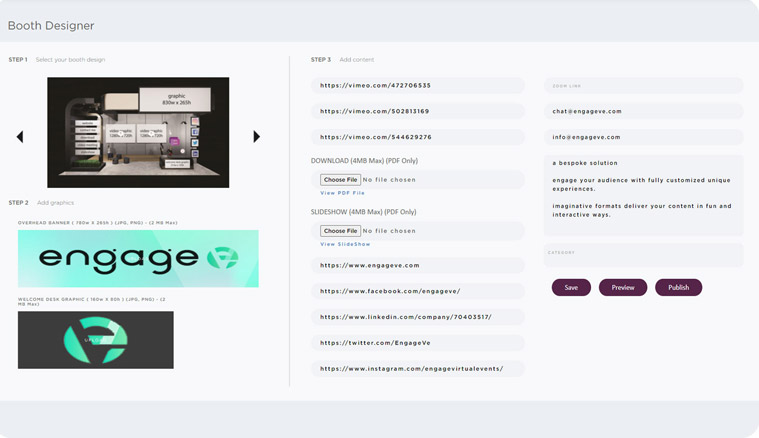The image size is (759, 438).
Task: Click the bespoke solution description textarea
Action: (643, 195)
